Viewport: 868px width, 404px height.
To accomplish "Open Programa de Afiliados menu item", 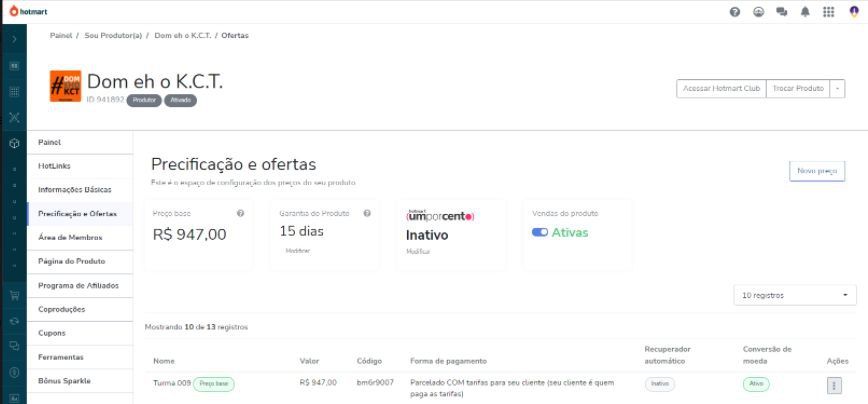I will point(80,286).
